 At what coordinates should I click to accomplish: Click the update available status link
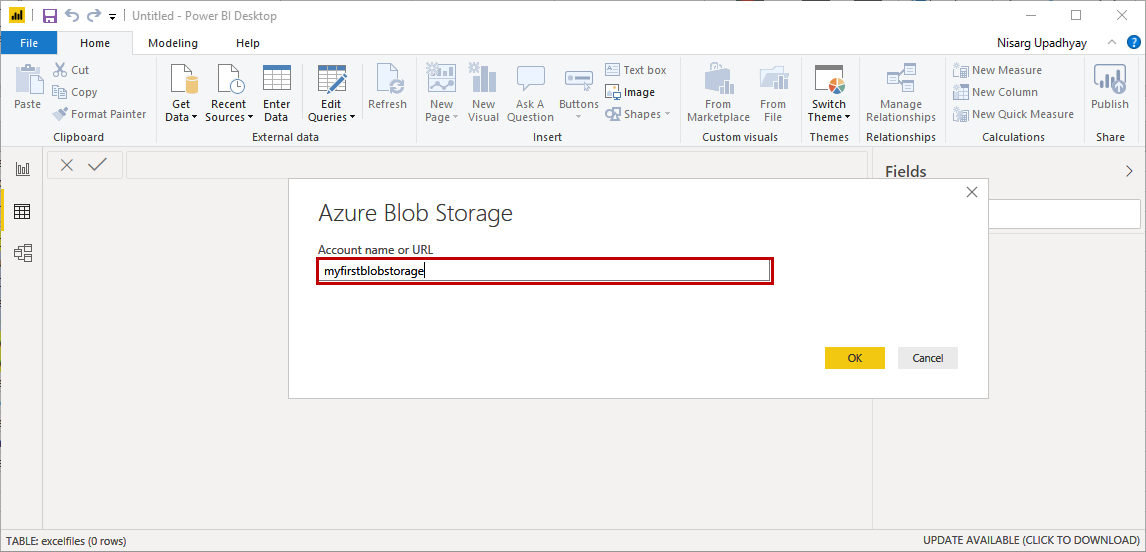pyautogui.click(x=1031, y=540)
